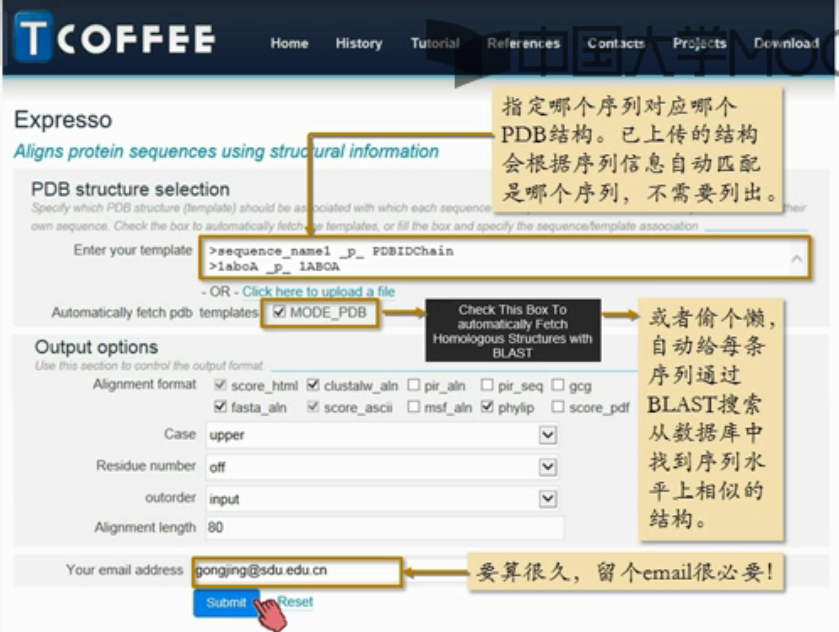Click the 'Automatically fetch pdb templates' label
This screenshot has height=632, width=839.
click(155, 313)
